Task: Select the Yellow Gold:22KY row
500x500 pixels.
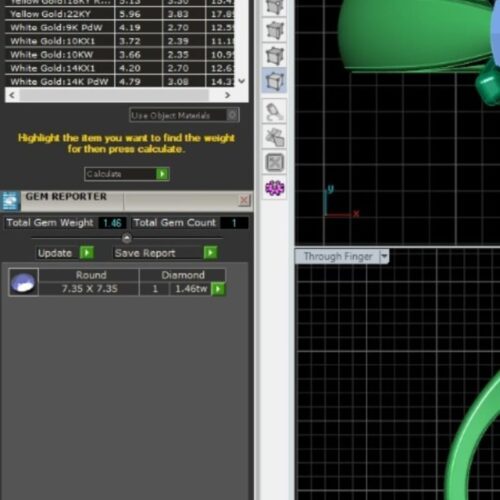Action: 120,14
